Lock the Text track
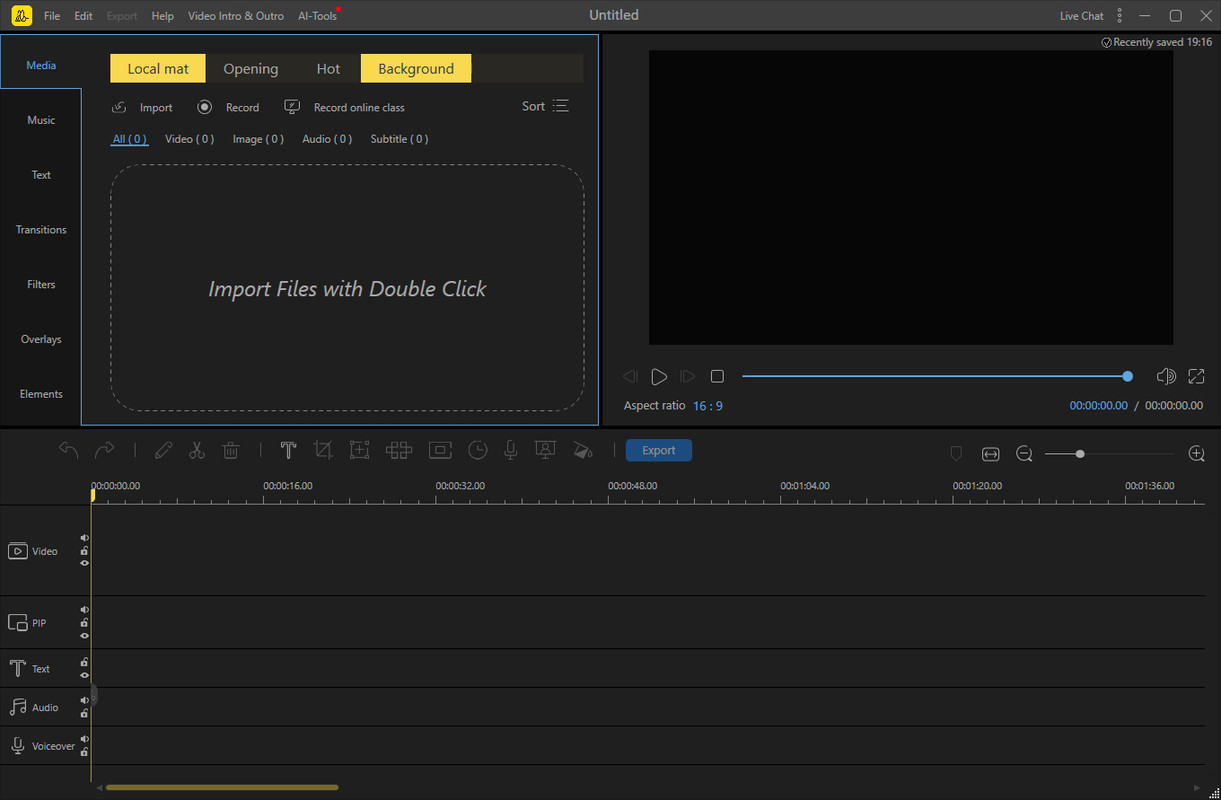This screenshot has height=800, width=1221. tap(85, 662)
